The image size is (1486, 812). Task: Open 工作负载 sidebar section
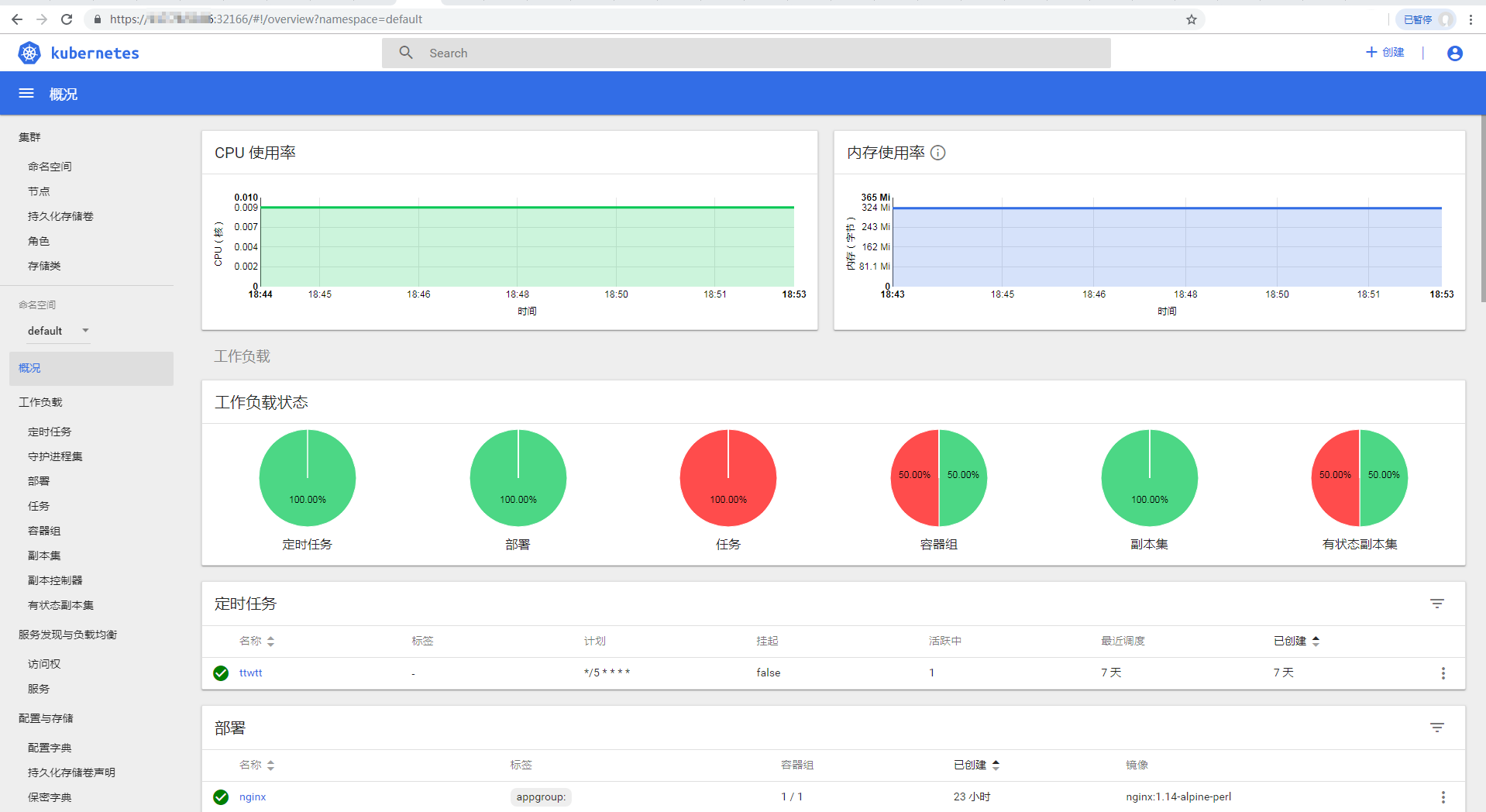point(40,402)
